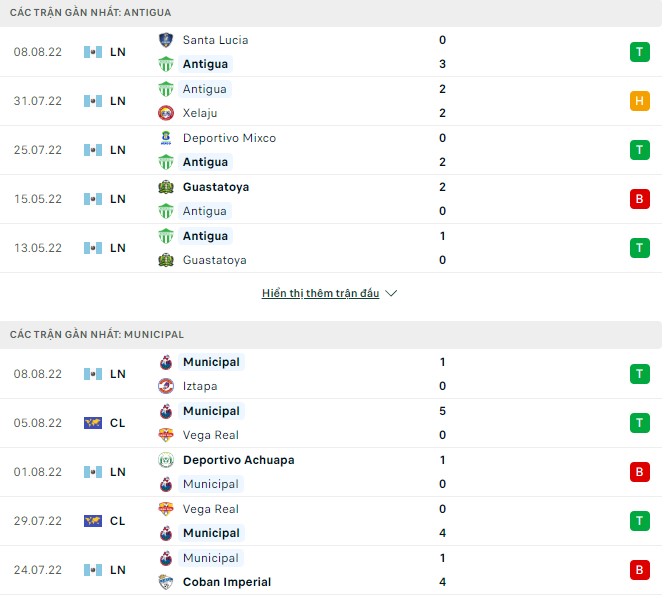Click the Deportivo Mixco team crest
This screenshot has height=598, width=669.
[x=166, y=138]
